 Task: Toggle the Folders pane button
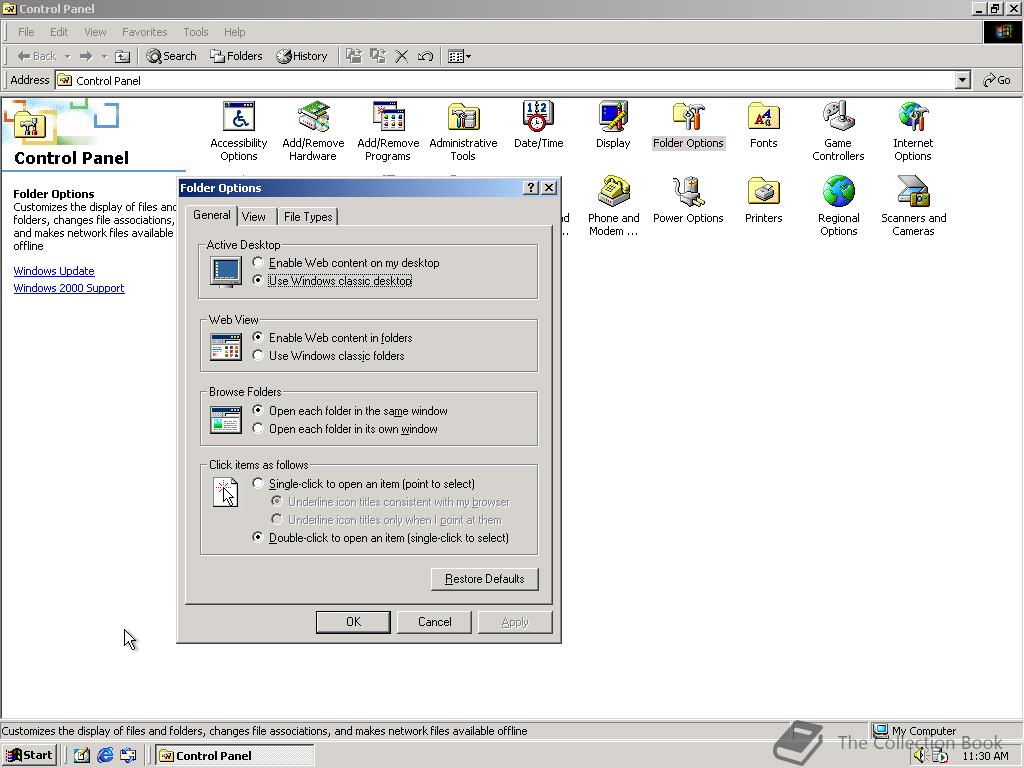[236, 56]
